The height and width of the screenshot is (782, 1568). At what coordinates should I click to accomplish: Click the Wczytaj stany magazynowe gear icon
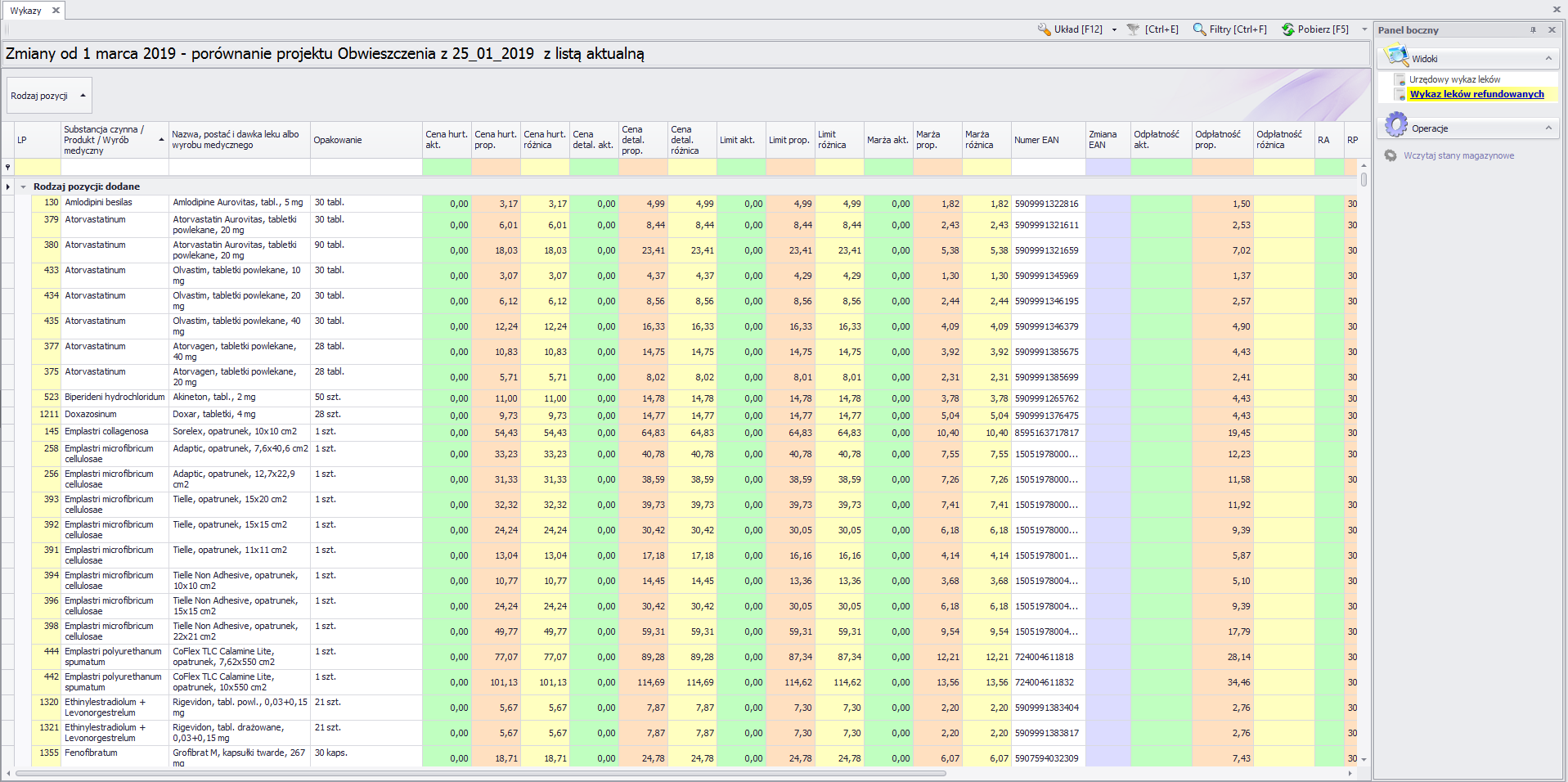tap(1391, 155)
